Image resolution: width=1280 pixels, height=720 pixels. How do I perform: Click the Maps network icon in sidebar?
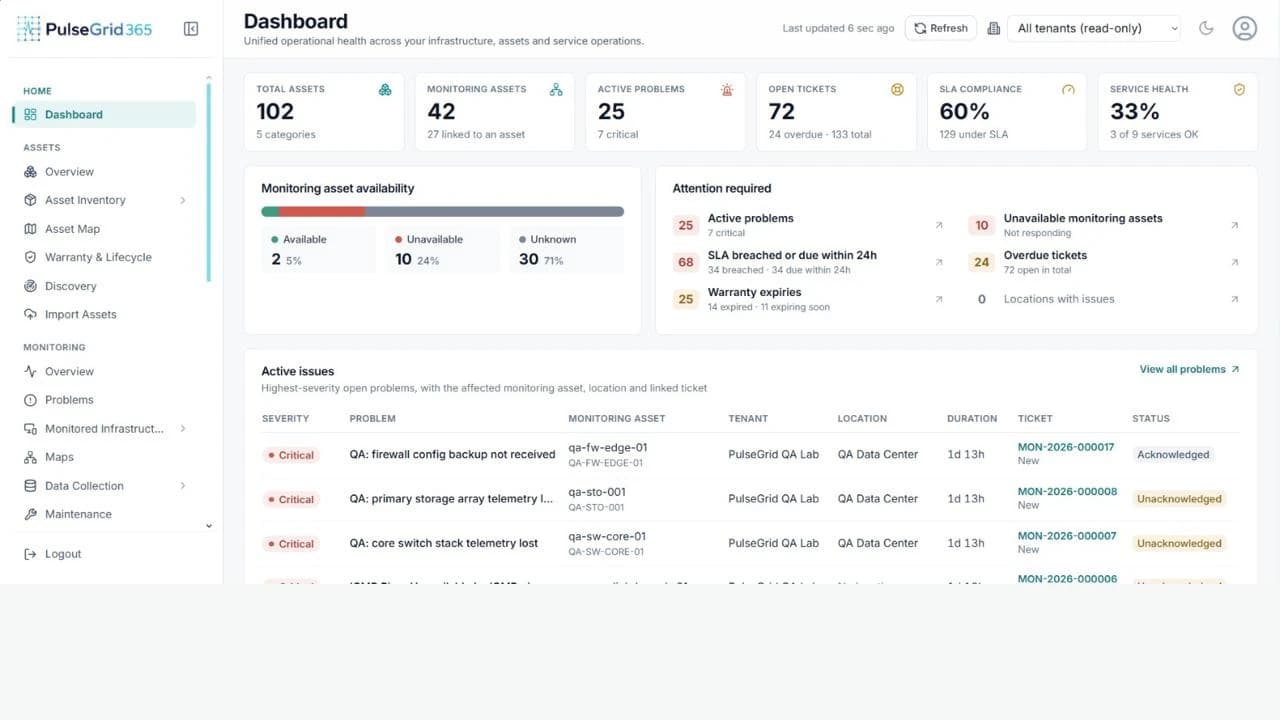[30, 457]
